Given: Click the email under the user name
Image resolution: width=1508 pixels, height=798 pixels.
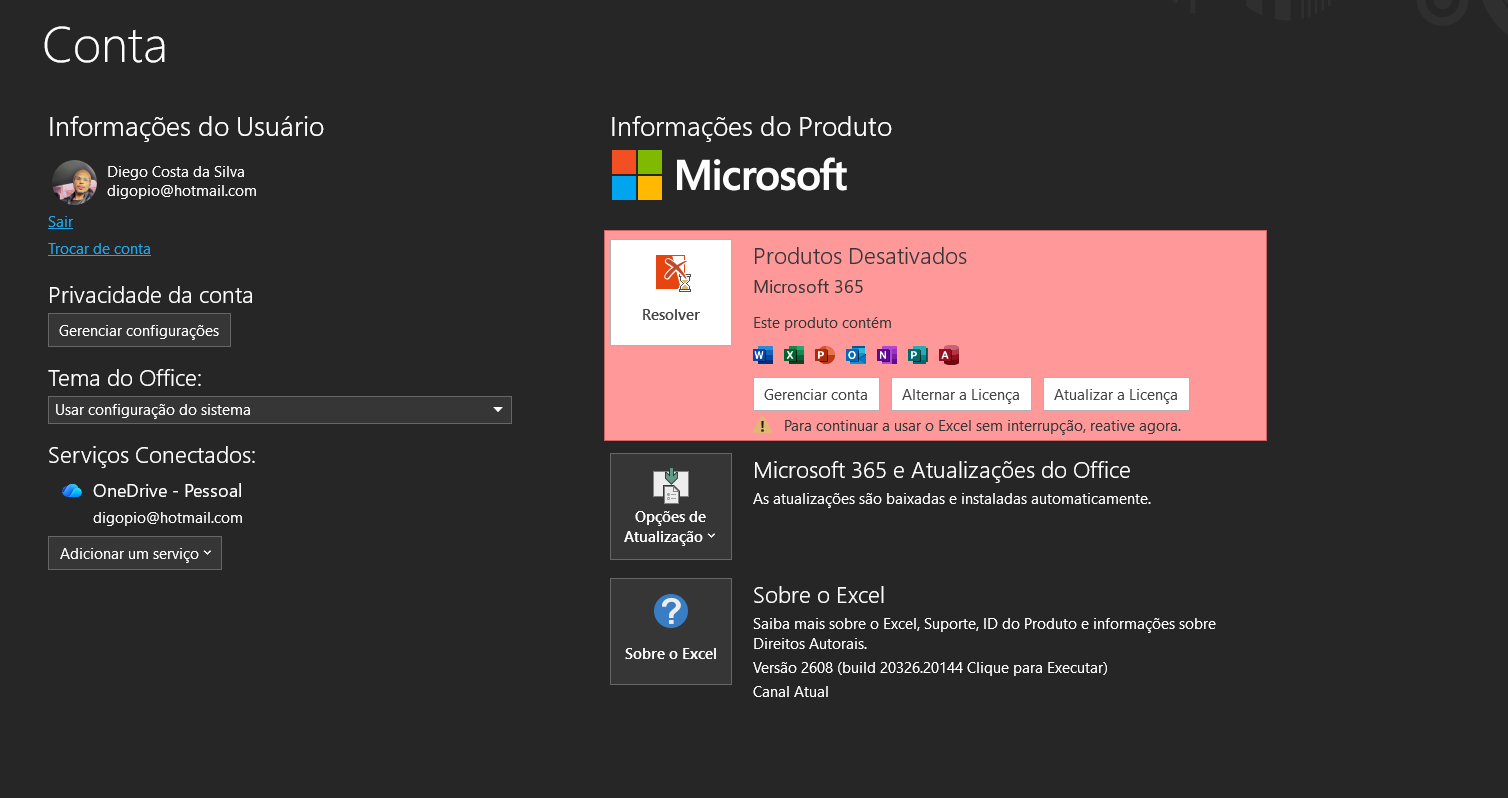Looking at the screenshot, I should [182, 191].
